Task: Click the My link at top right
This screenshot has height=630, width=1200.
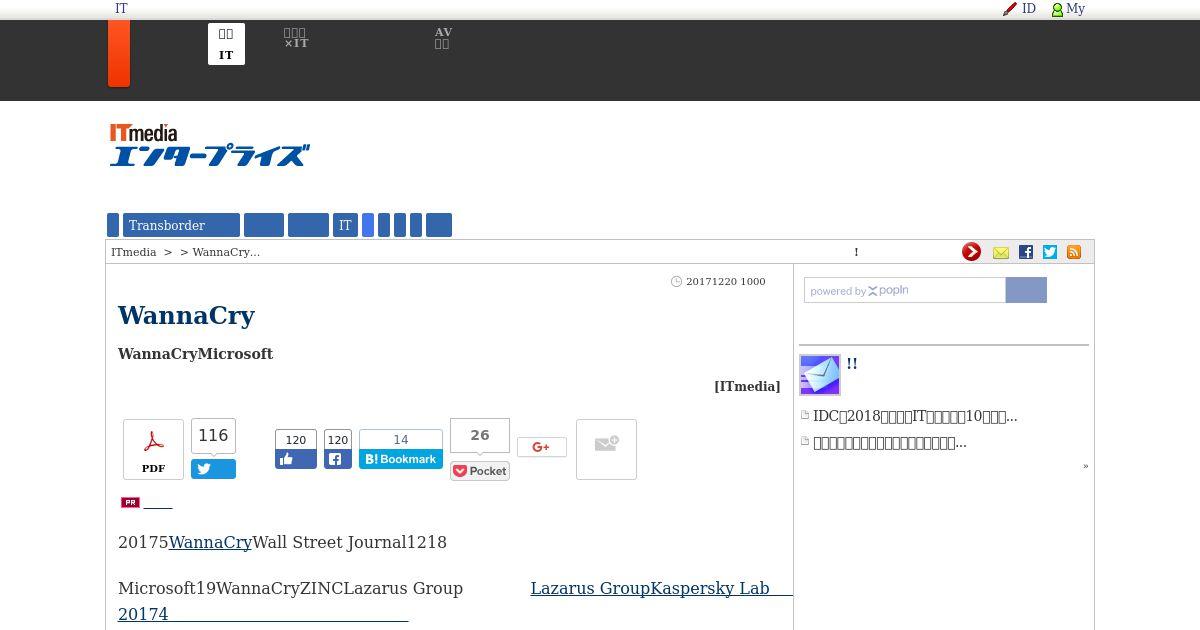Action: (1075, 8)
